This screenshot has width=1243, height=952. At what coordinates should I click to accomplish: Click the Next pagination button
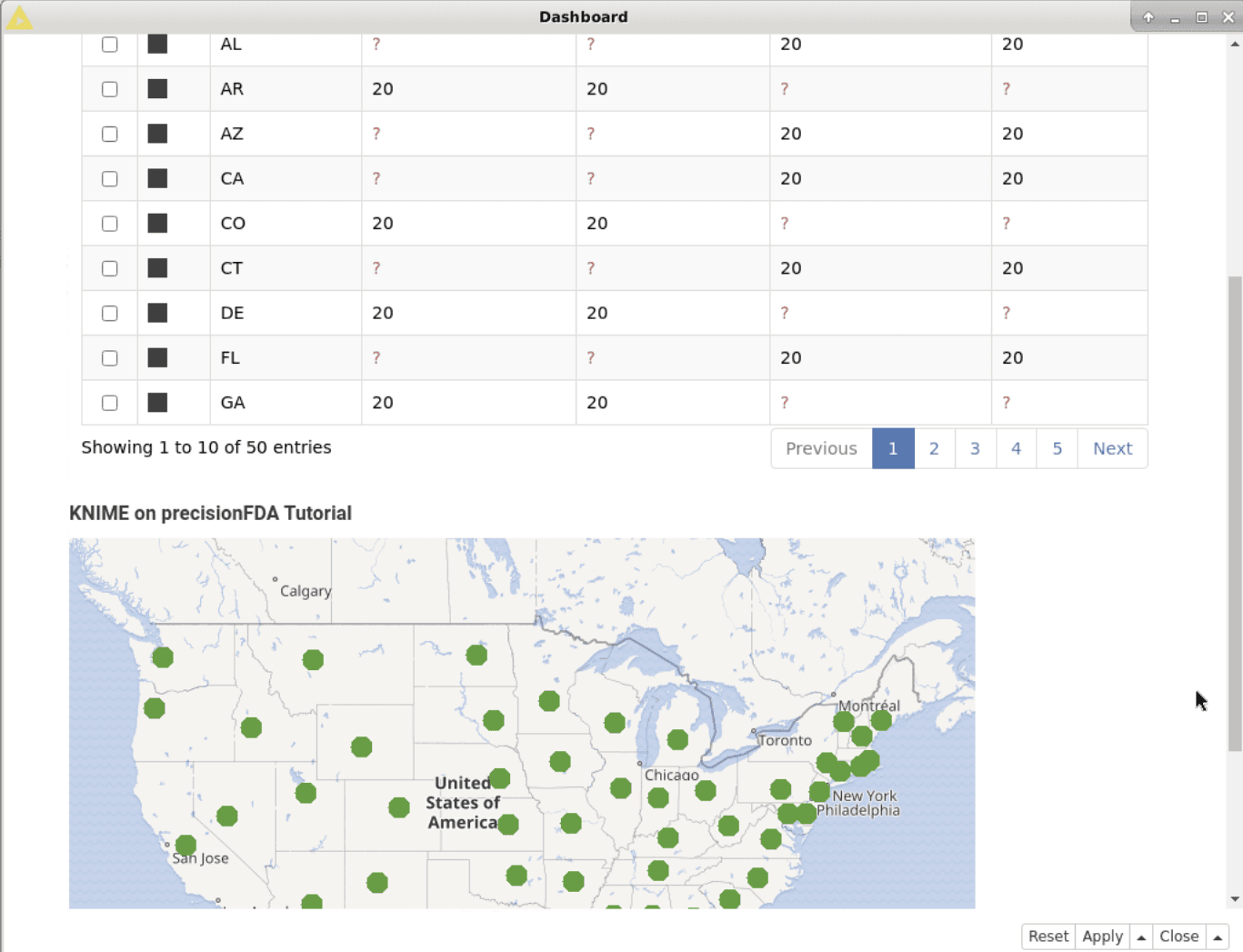[x=1112, y=448]
